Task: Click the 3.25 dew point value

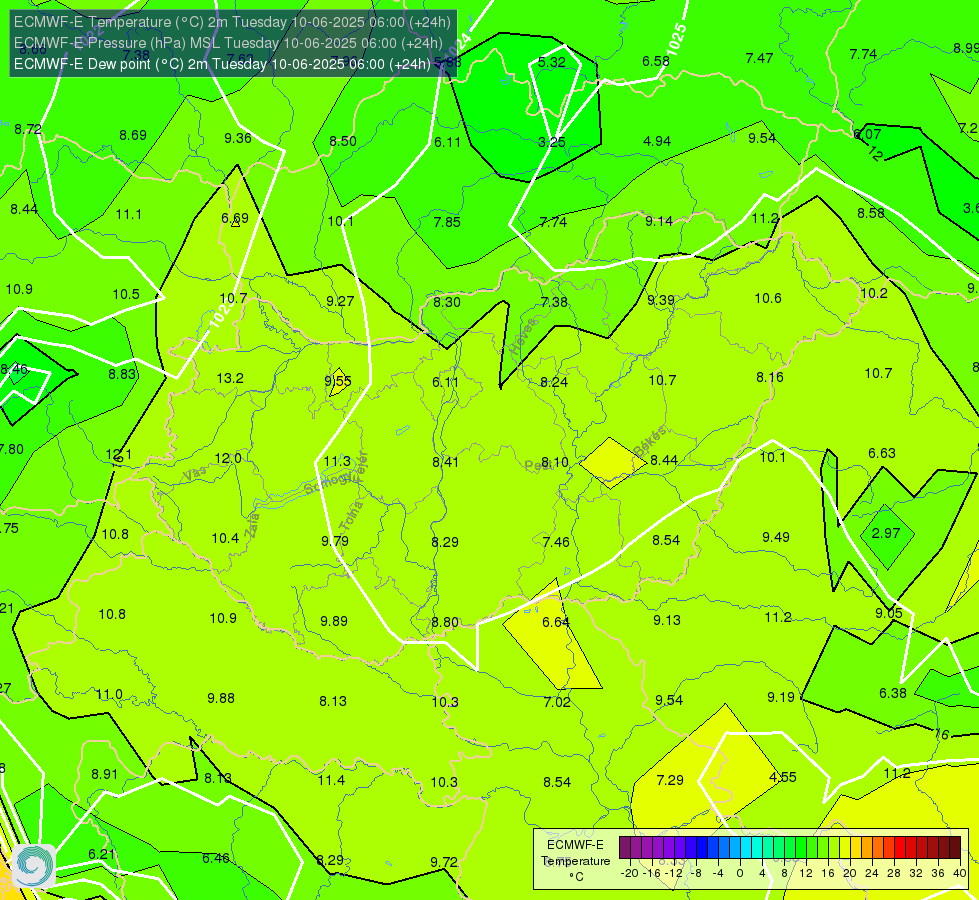Action: [552, 142]
